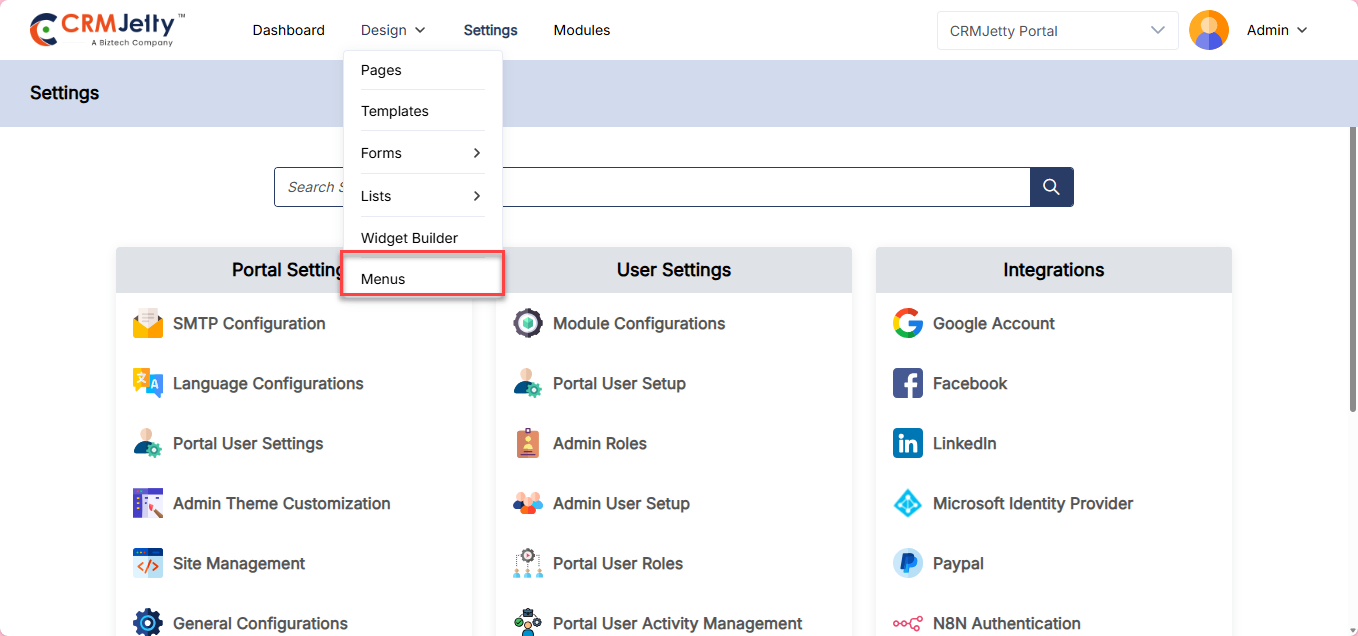Open the Dashboard tab

coord(288,30)
